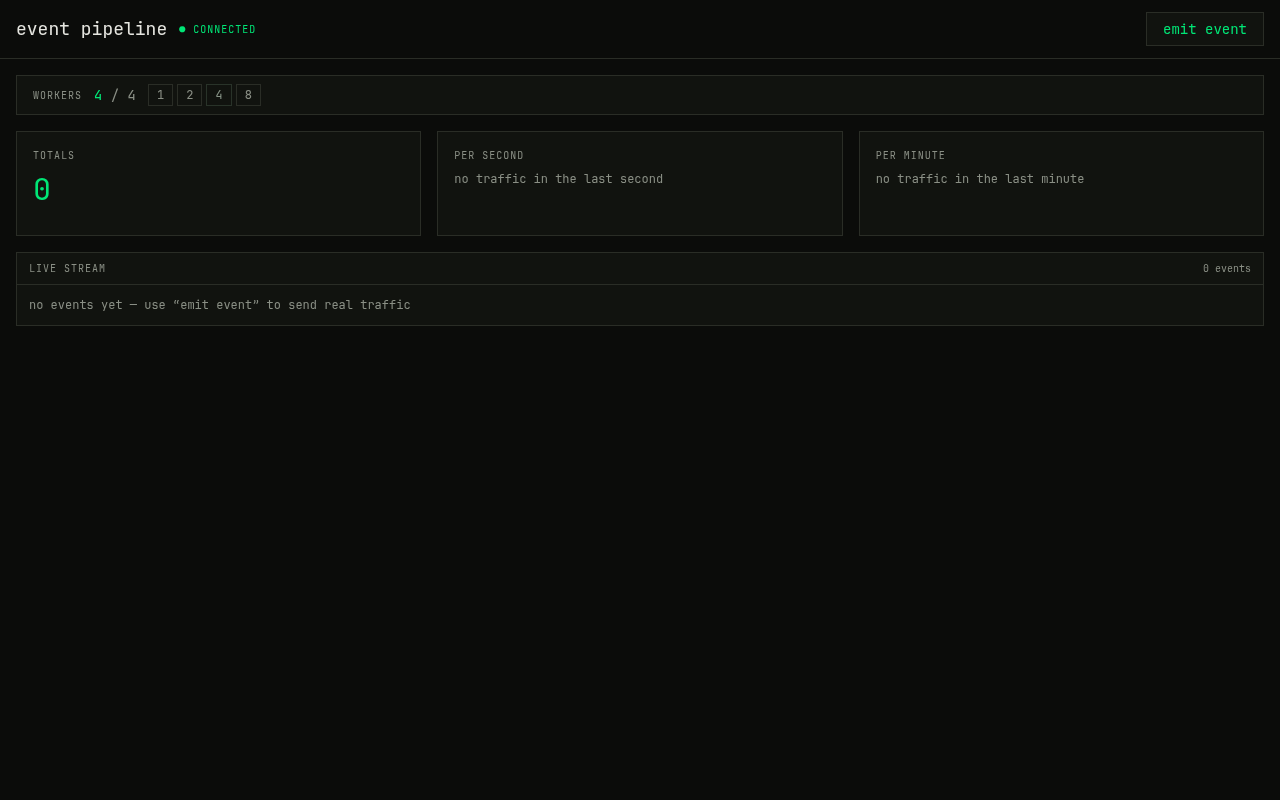The height and width of the screenshot is (800, 1280).
Task: Select the event pipeline title
Action: pyautogui.click(x=92, y=29)
